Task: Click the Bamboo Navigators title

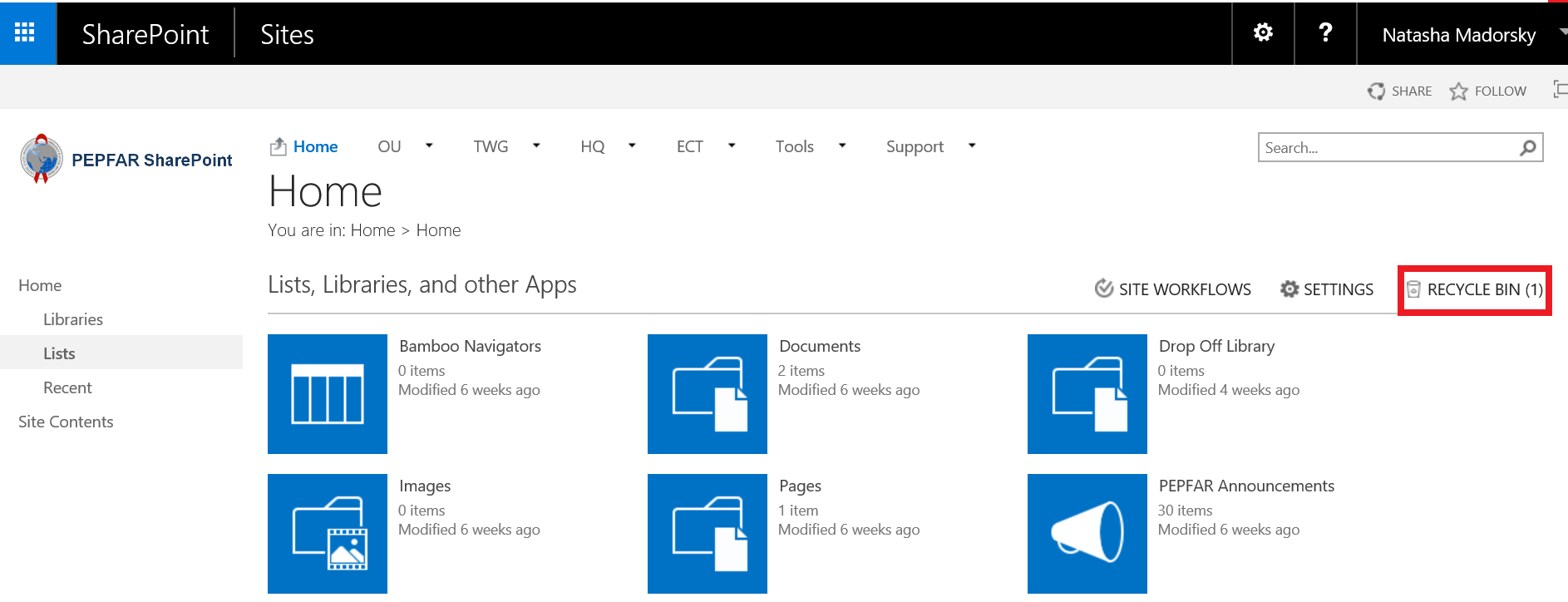Action: (470, 346)
